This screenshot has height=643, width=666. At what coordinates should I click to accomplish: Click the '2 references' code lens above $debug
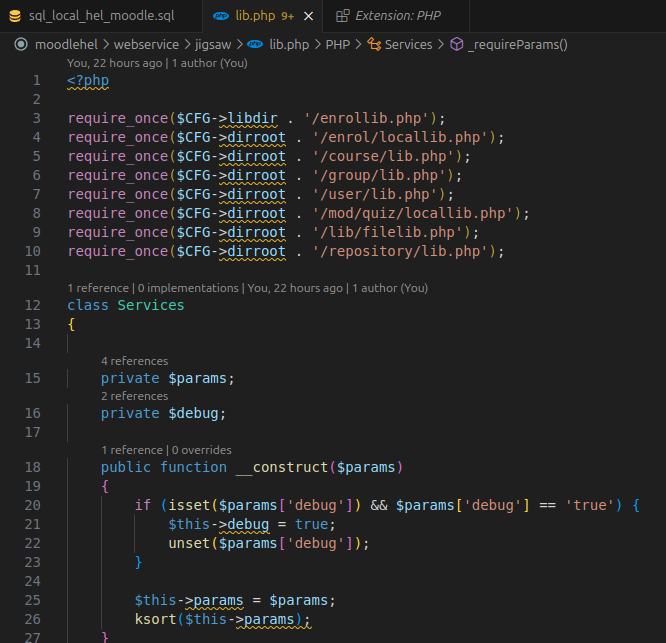(x=134, y=396)
